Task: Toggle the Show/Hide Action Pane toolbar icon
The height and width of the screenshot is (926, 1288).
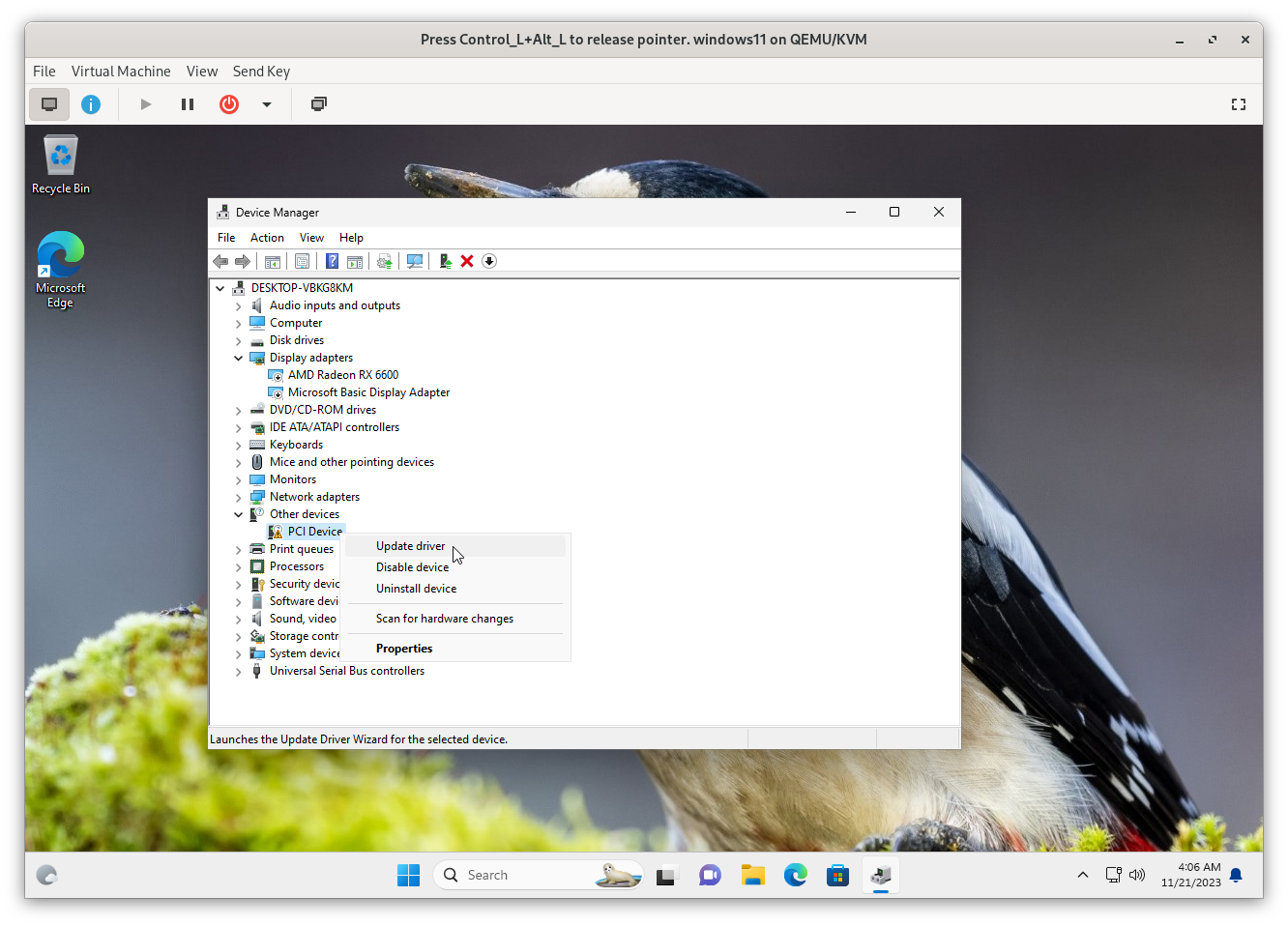Action: coord(355,261)
